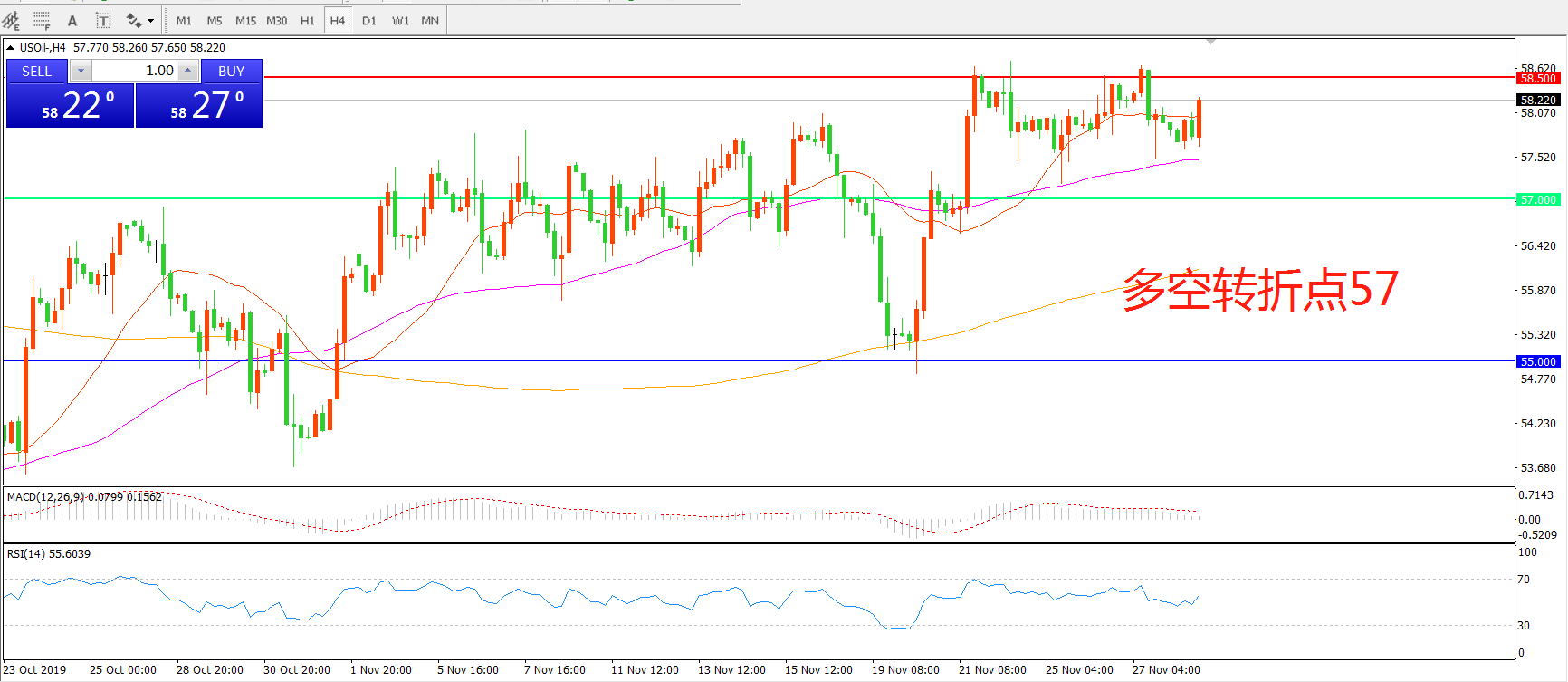Click the lot volume field showing 1.00
The image size is (1568, 682).
[x=134, y=71]
